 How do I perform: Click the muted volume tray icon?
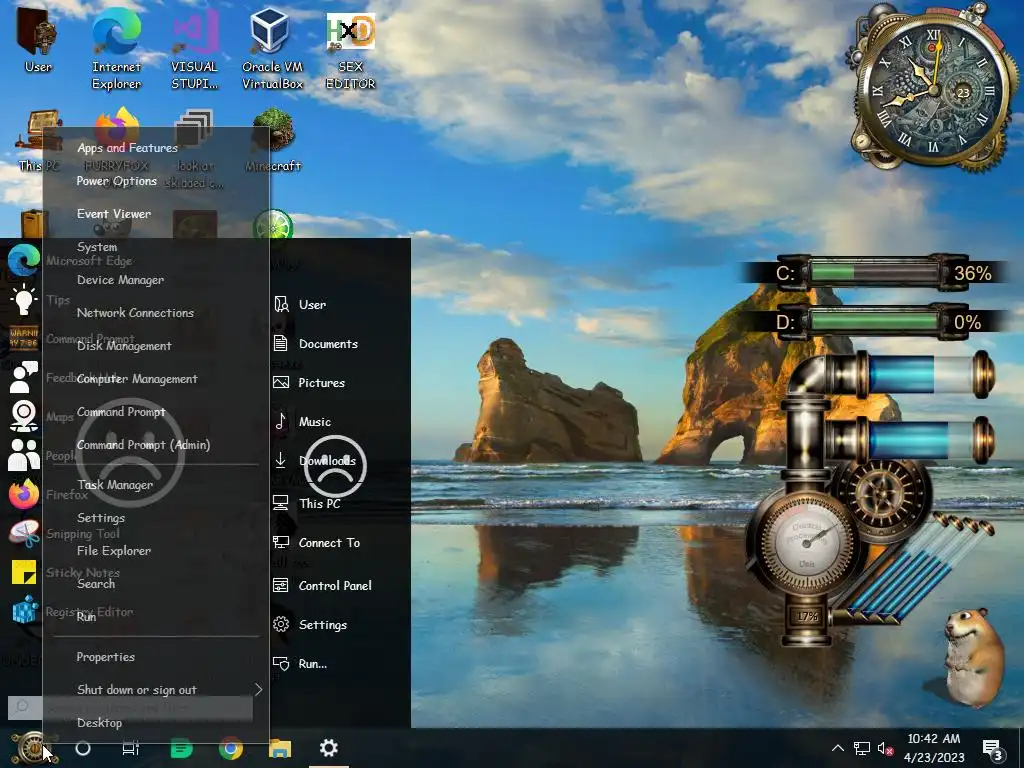(x=885, y=748)
